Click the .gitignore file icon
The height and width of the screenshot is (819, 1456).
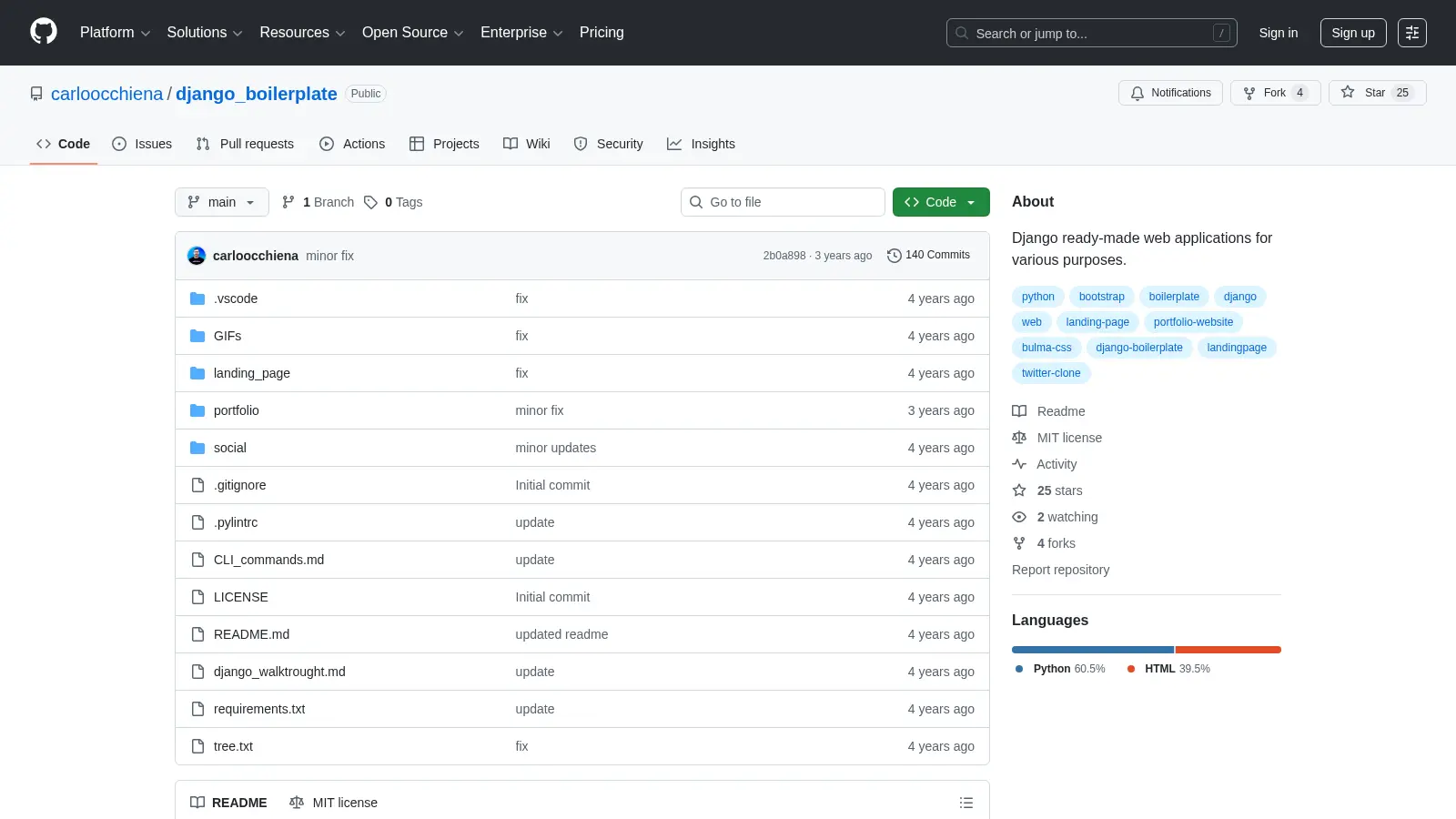pos(197,485)
